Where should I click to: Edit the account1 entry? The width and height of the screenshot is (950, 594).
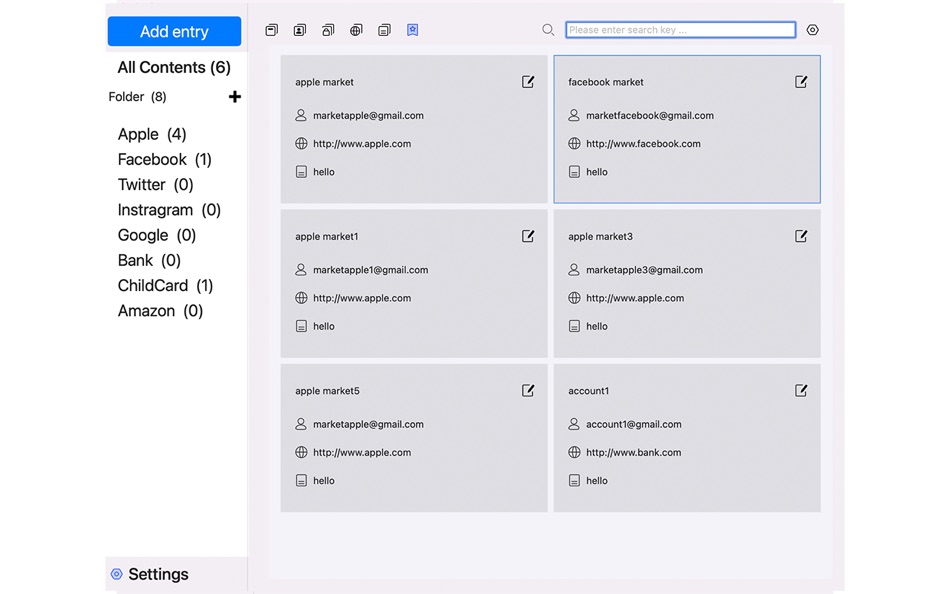click(801, 390)
